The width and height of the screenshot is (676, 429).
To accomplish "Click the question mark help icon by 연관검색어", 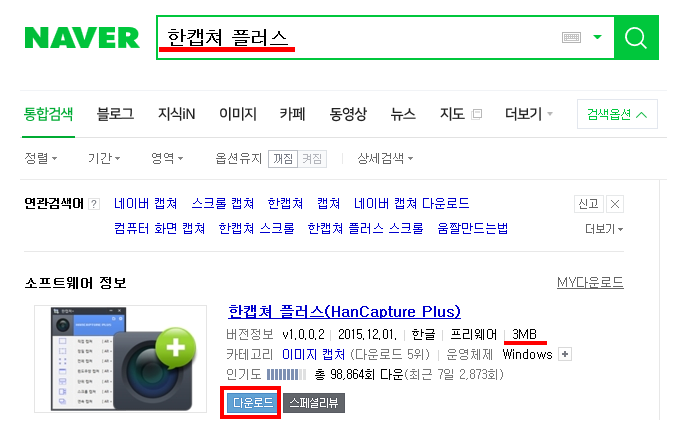I will [94, 204].
